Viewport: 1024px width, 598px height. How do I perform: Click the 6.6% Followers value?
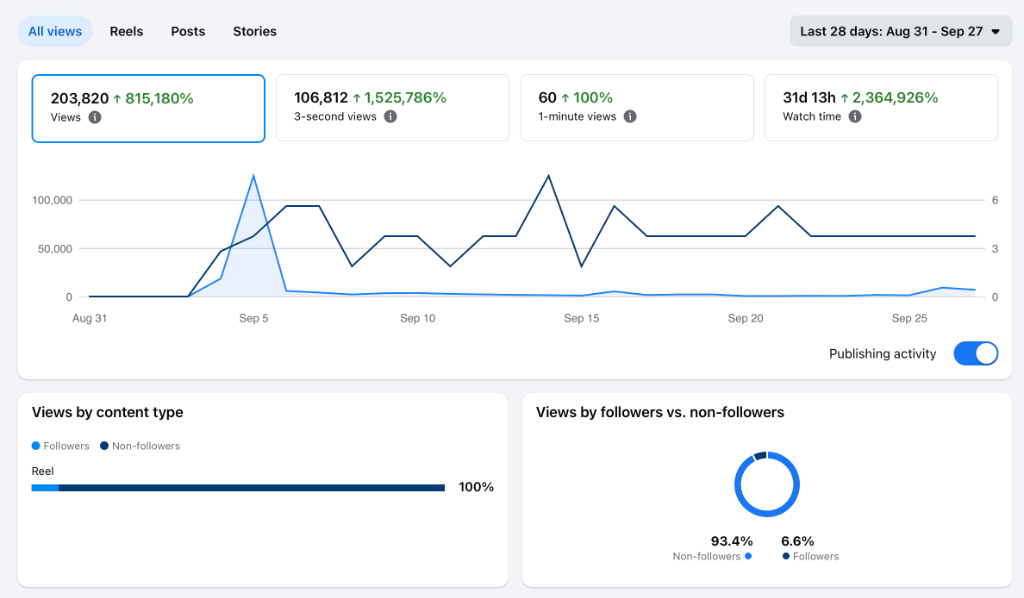coord(797,541)
